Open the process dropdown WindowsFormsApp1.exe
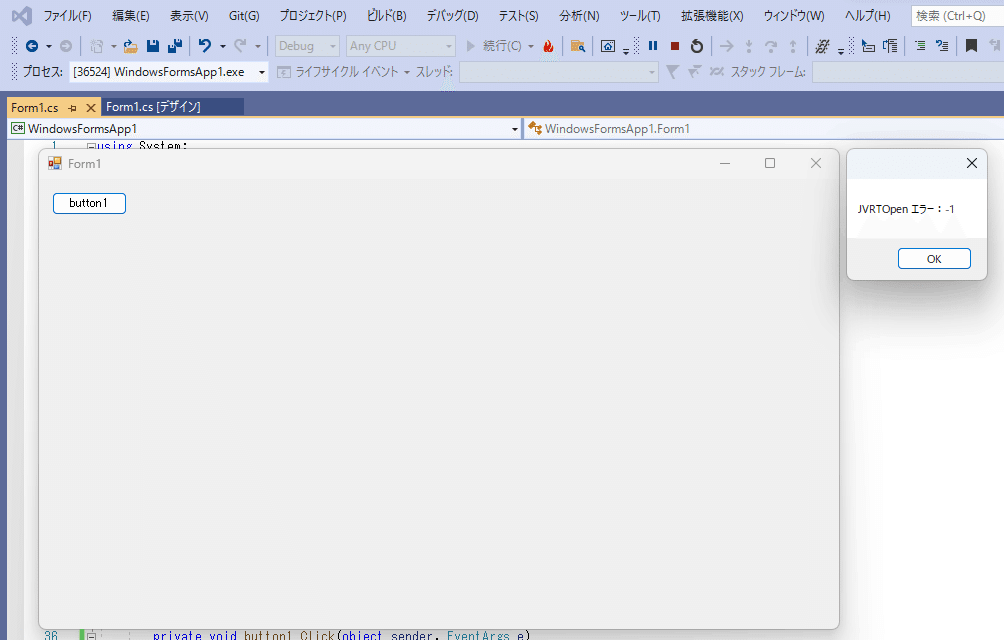The image size is (1004, 640). point(168,72)
